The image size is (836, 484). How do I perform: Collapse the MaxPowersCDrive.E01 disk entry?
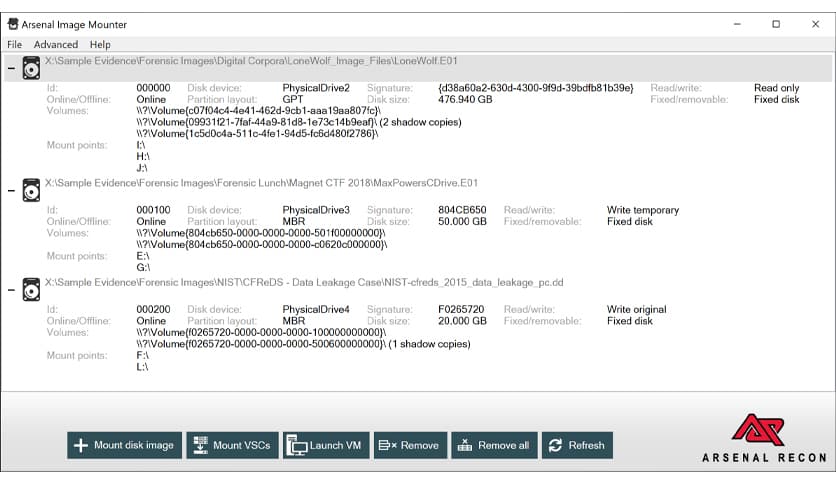coord(11,190)
